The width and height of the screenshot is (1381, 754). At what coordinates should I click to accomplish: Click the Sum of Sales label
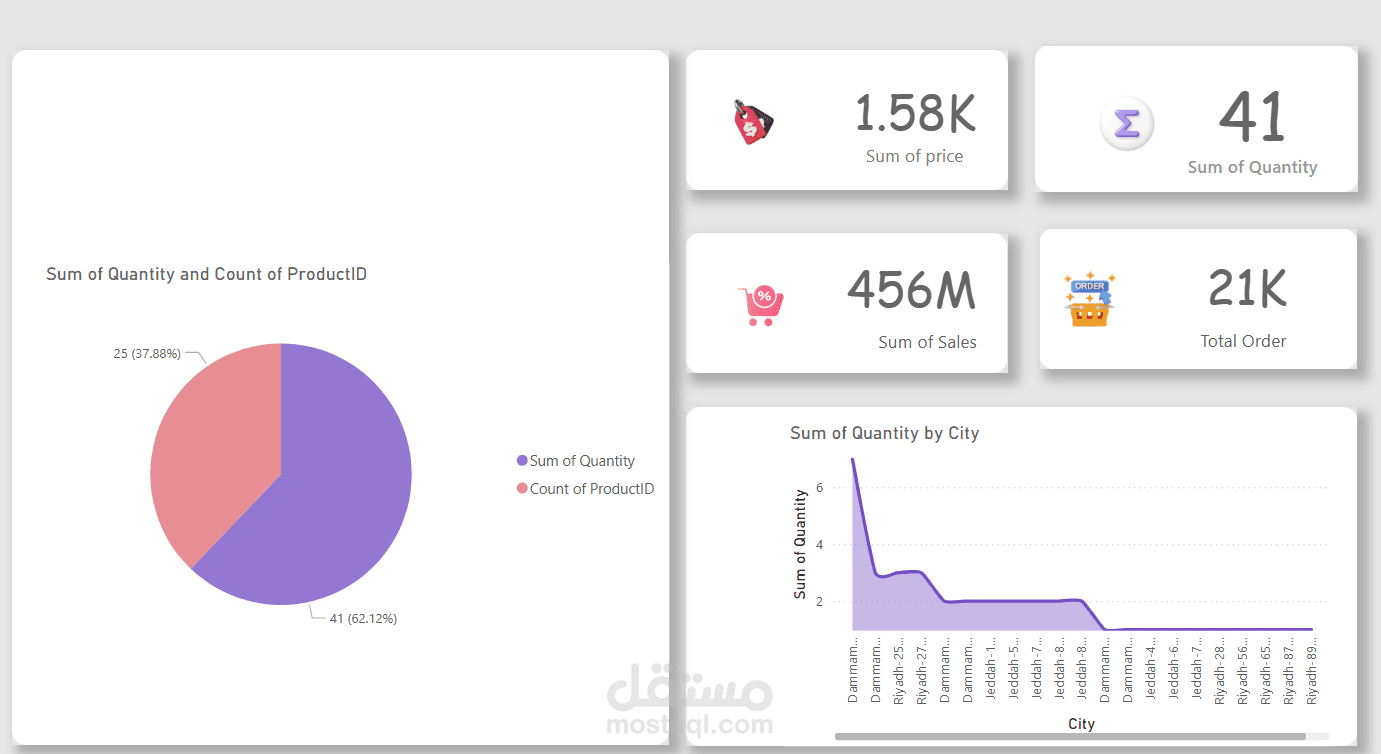tap(927, 342)
